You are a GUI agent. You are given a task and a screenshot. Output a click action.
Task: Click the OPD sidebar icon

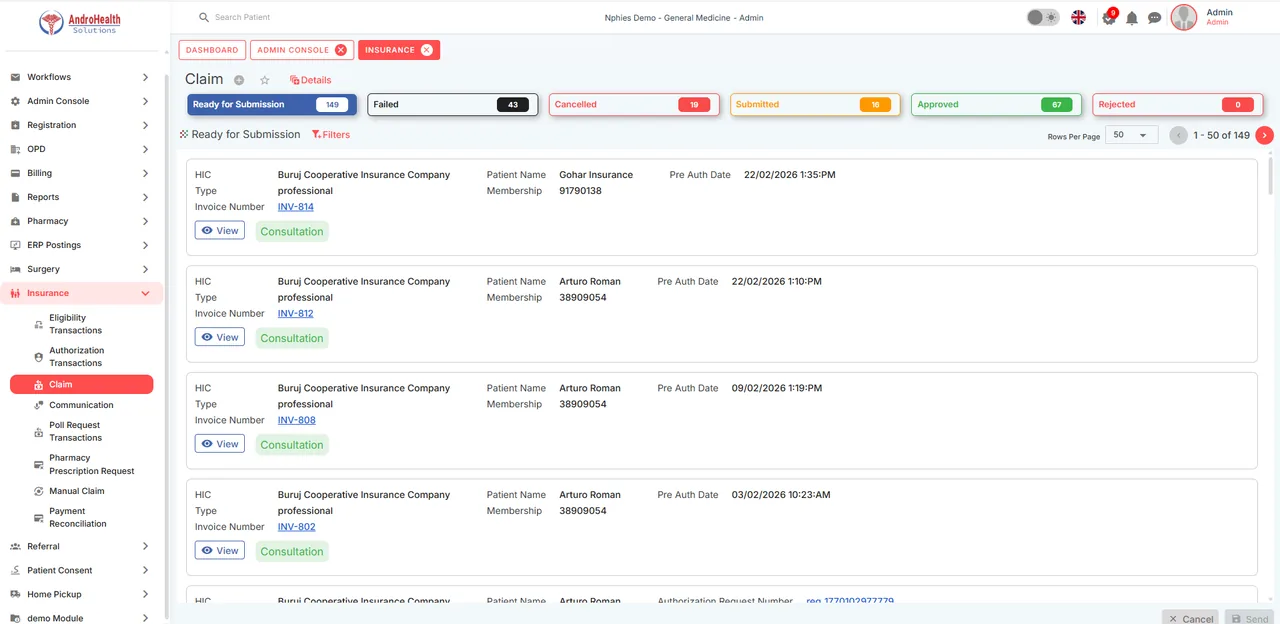(15, 149)
